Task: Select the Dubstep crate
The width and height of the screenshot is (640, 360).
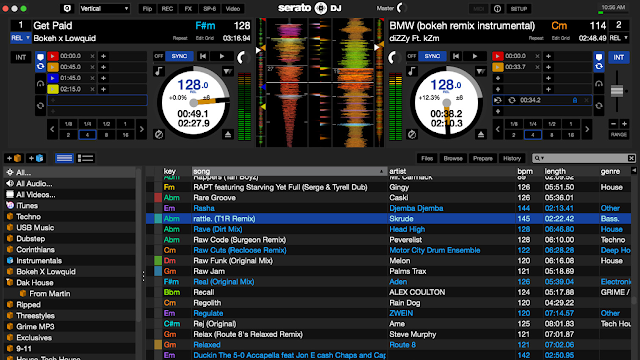Action: click(x=31, y=238)
